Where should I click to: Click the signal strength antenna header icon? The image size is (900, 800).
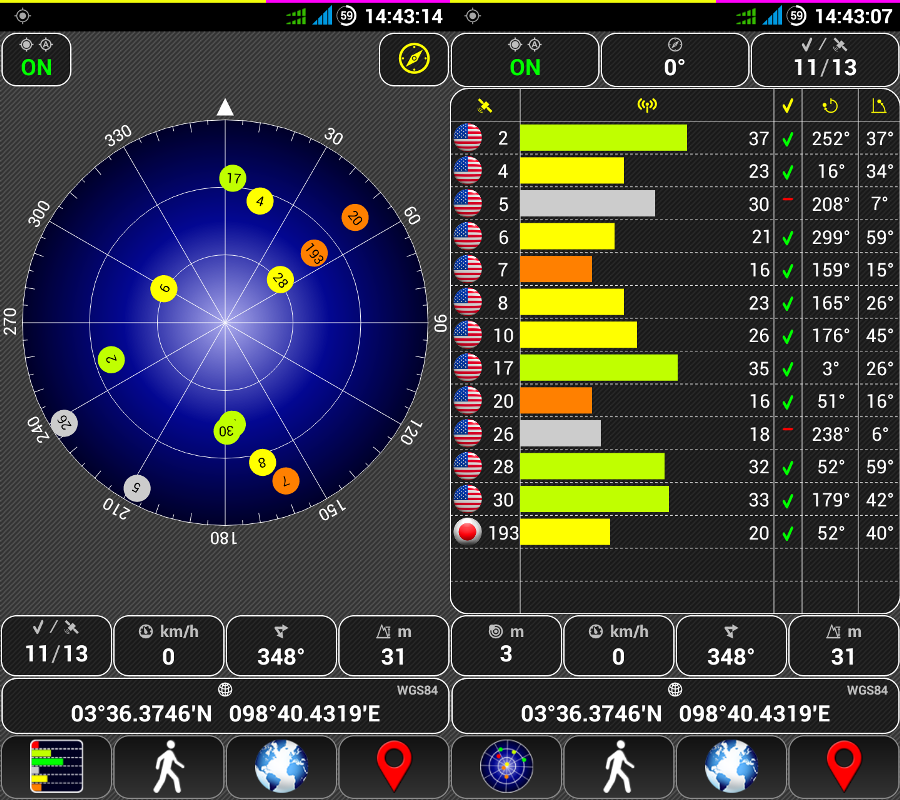point(646,106)
